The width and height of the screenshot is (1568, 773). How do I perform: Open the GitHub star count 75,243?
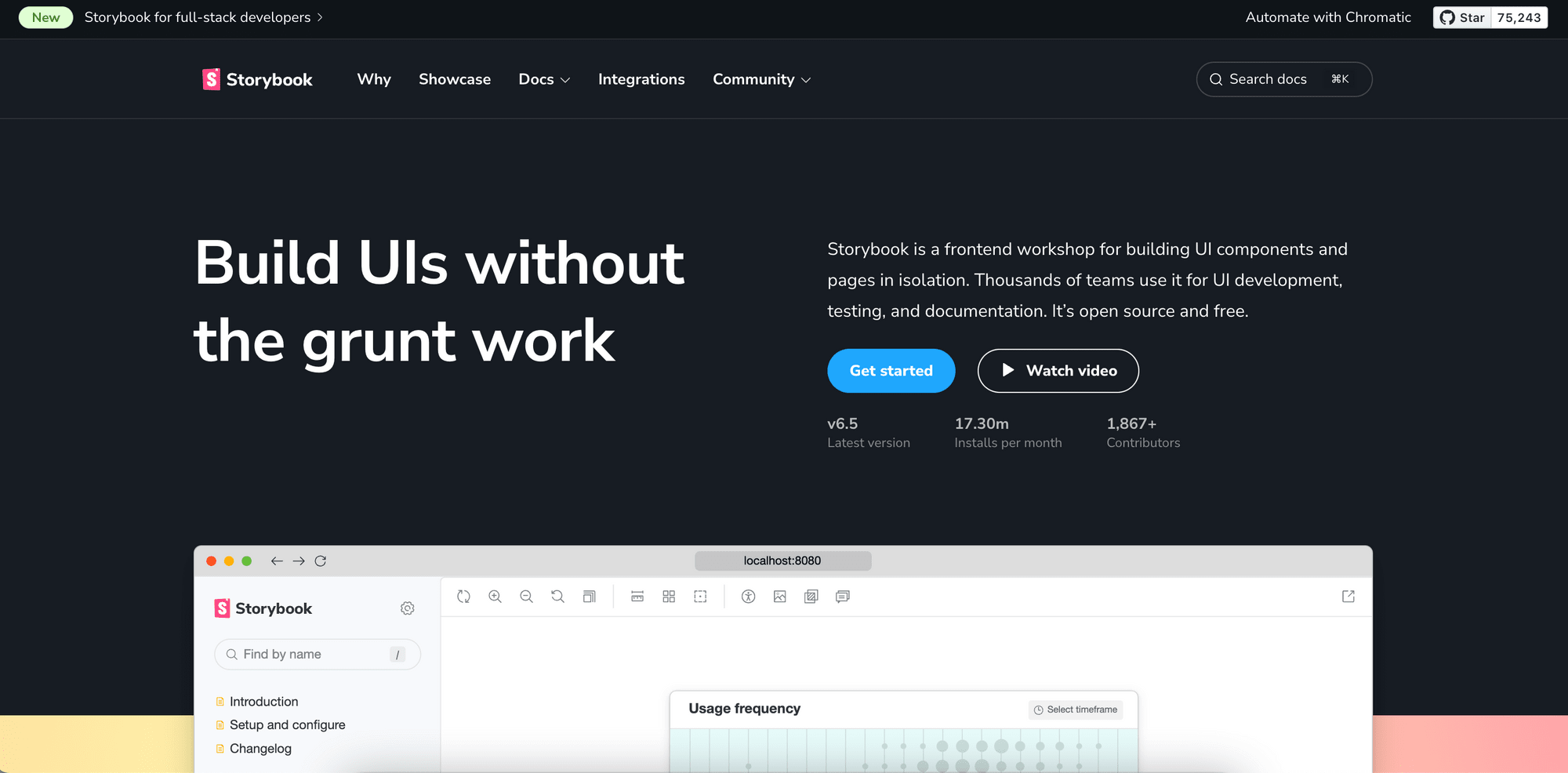(1519, 17)
